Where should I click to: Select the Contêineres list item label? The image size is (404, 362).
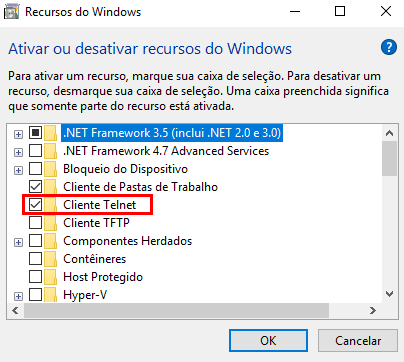(95, 259)
